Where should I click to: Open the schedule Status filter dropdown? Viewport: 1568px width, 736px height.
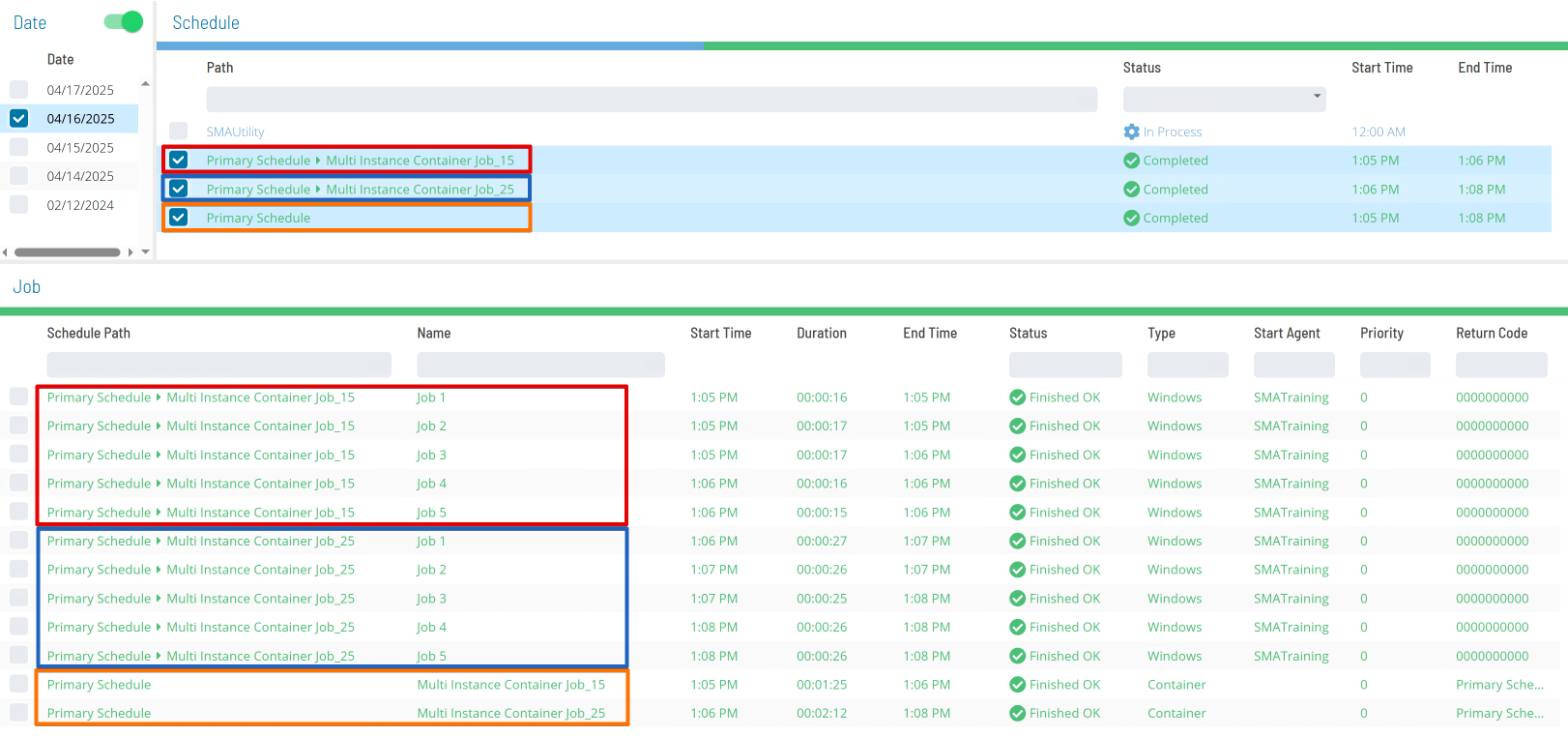coord(1224,99)
